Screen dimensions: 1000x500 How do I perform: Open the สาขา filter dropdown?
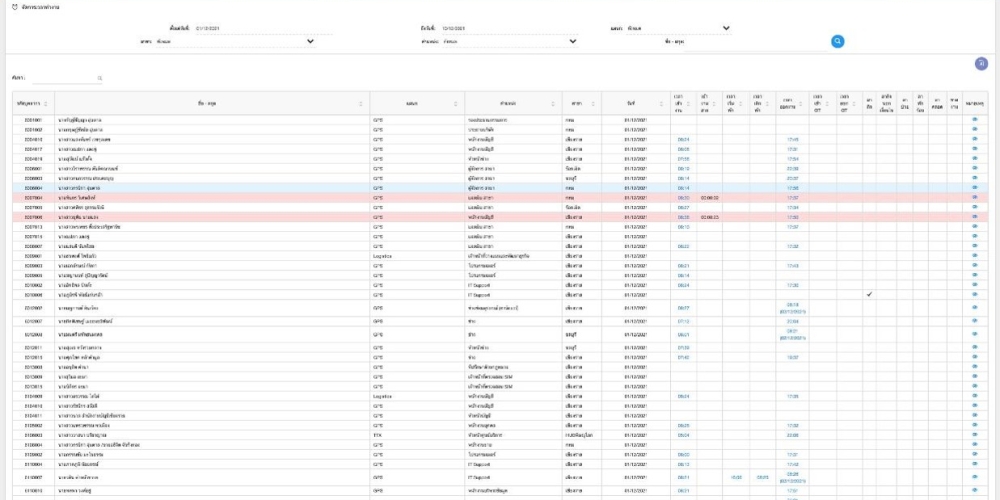tap(310, 41)
